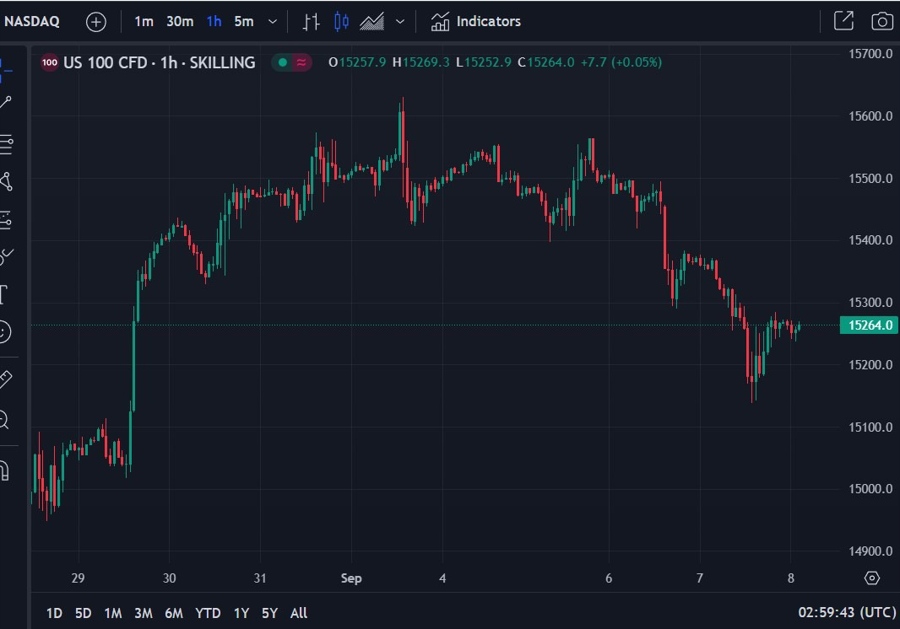The image size is (900, 629).
Task: Click the close value C15264.0
Action: click(546, 62)
